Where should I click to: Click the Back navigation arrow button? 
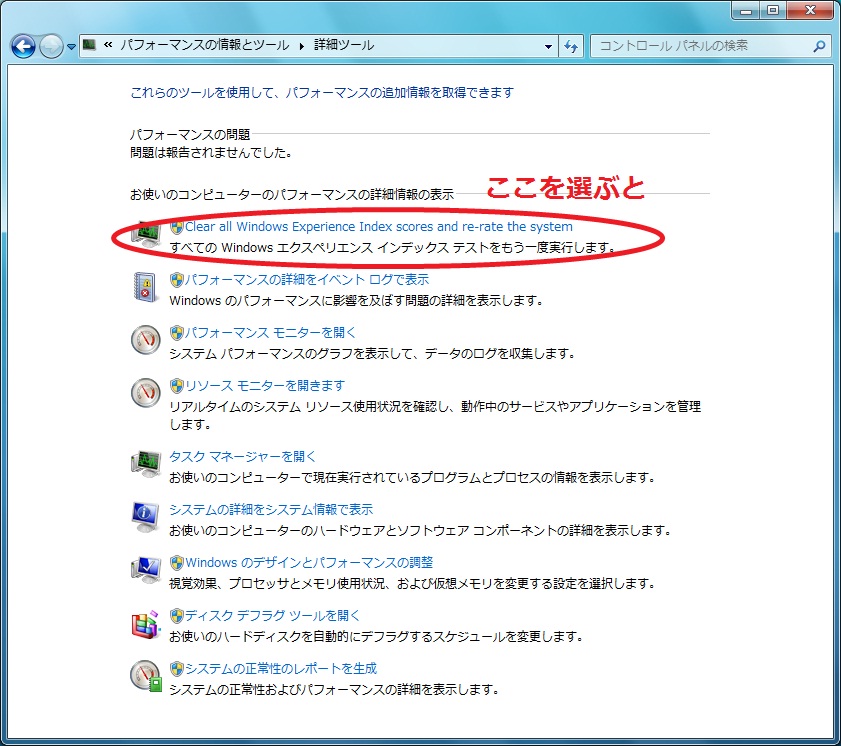[24, 46]
